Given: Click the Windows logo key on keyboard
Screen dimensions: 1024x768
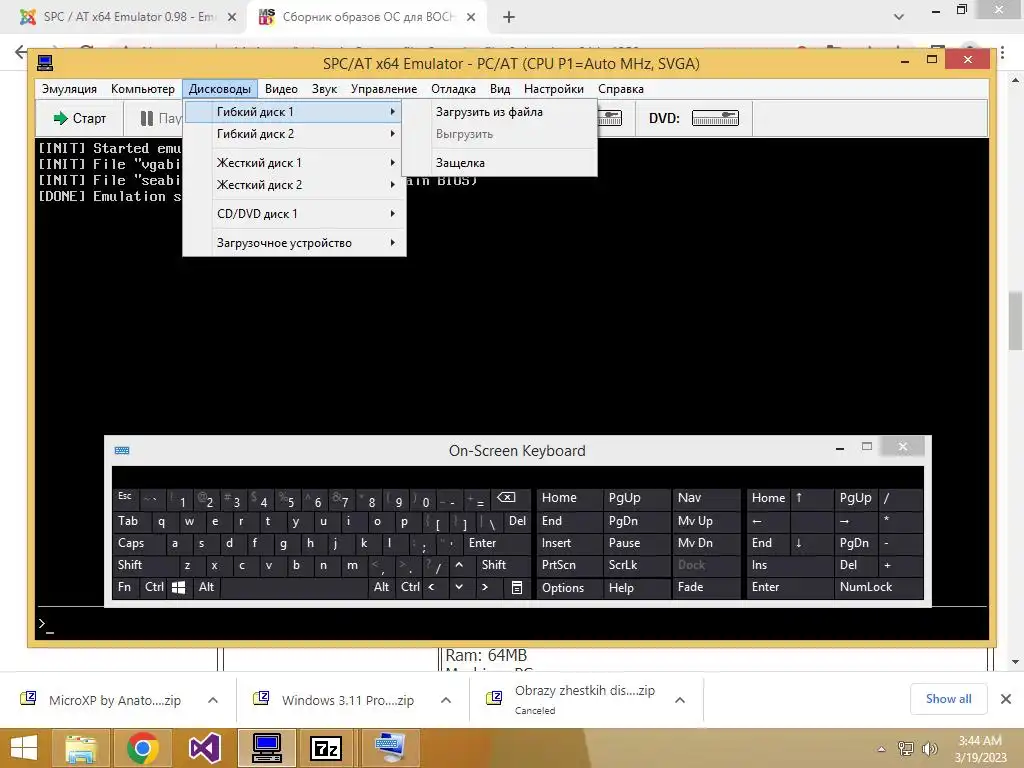Looking at the screenshot, I should click(x=178, y=587).
